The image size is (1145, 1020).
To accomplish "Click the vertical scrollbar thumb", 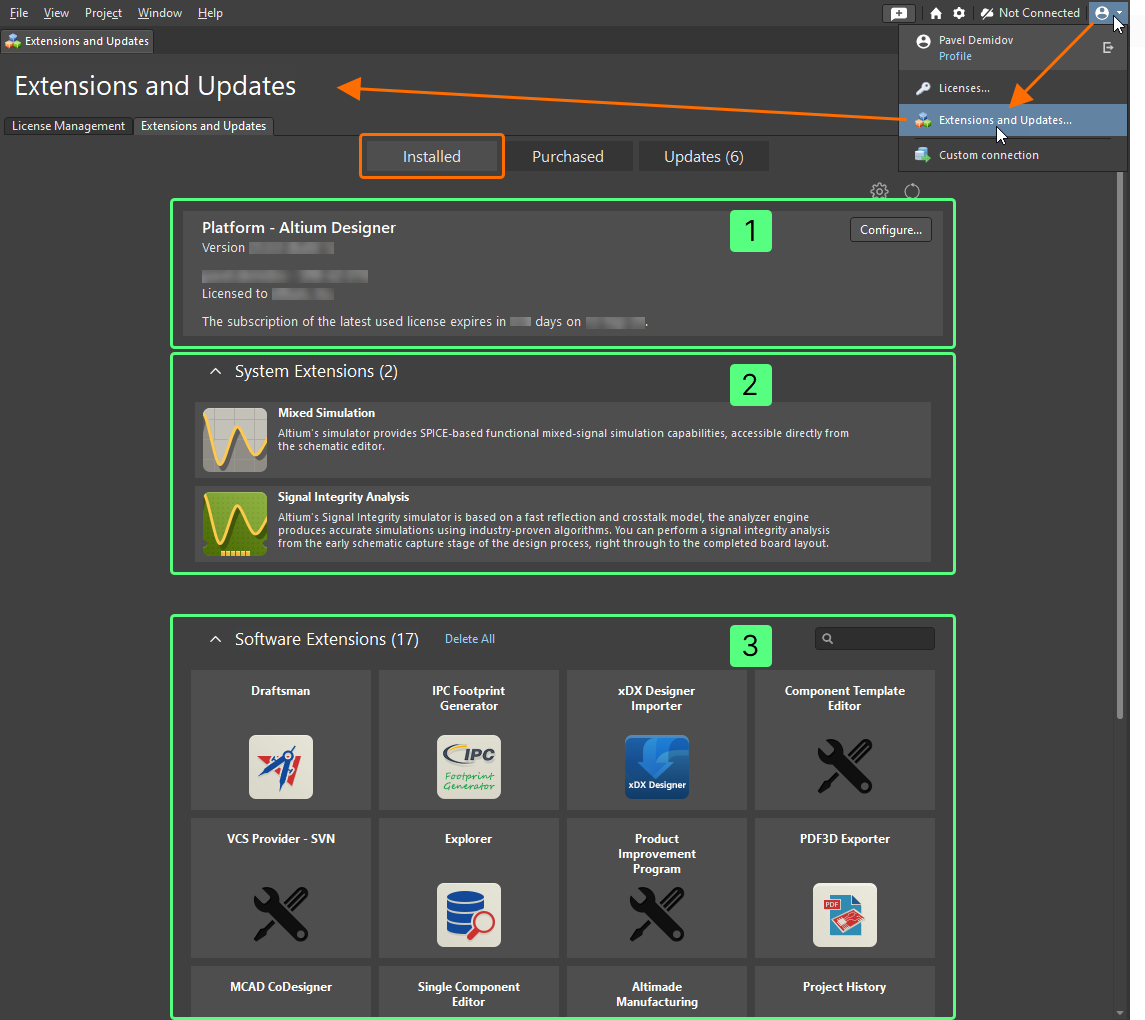I will pos(1119,445).
